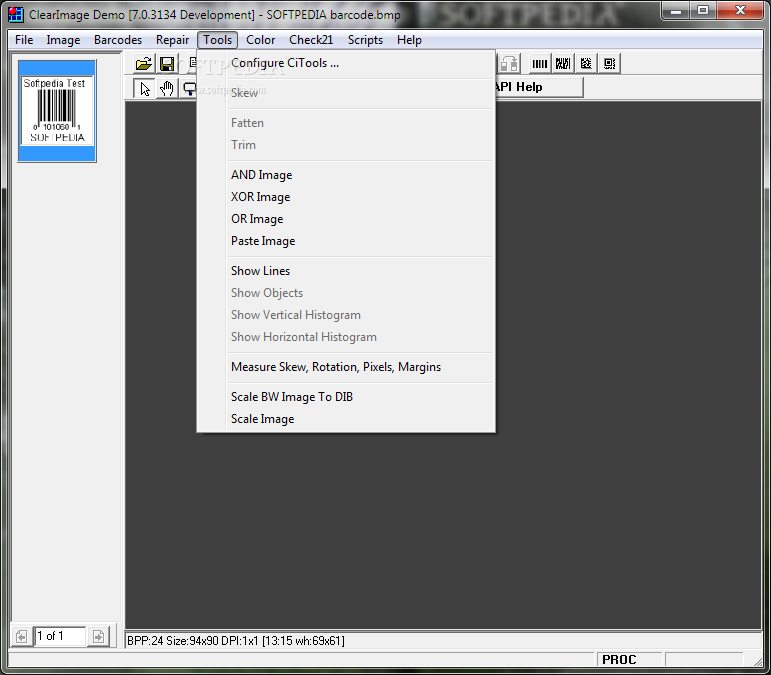Open the Scripts menu
The height and width of the screenshot is (675, 771).
(365, 40)
